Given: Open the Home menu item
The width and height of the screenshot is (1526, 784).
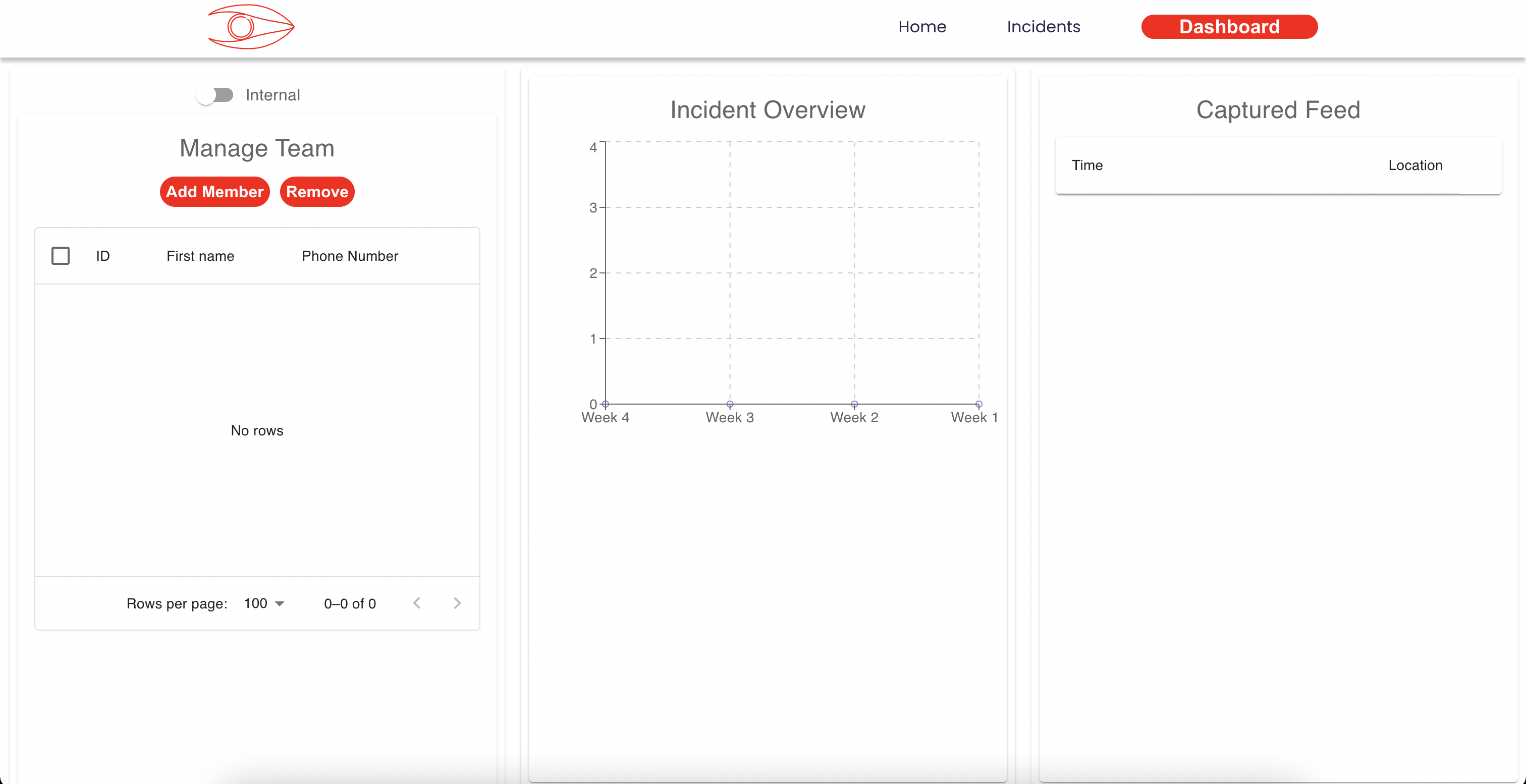Looking at the screenshot, I should coord(922,27).
